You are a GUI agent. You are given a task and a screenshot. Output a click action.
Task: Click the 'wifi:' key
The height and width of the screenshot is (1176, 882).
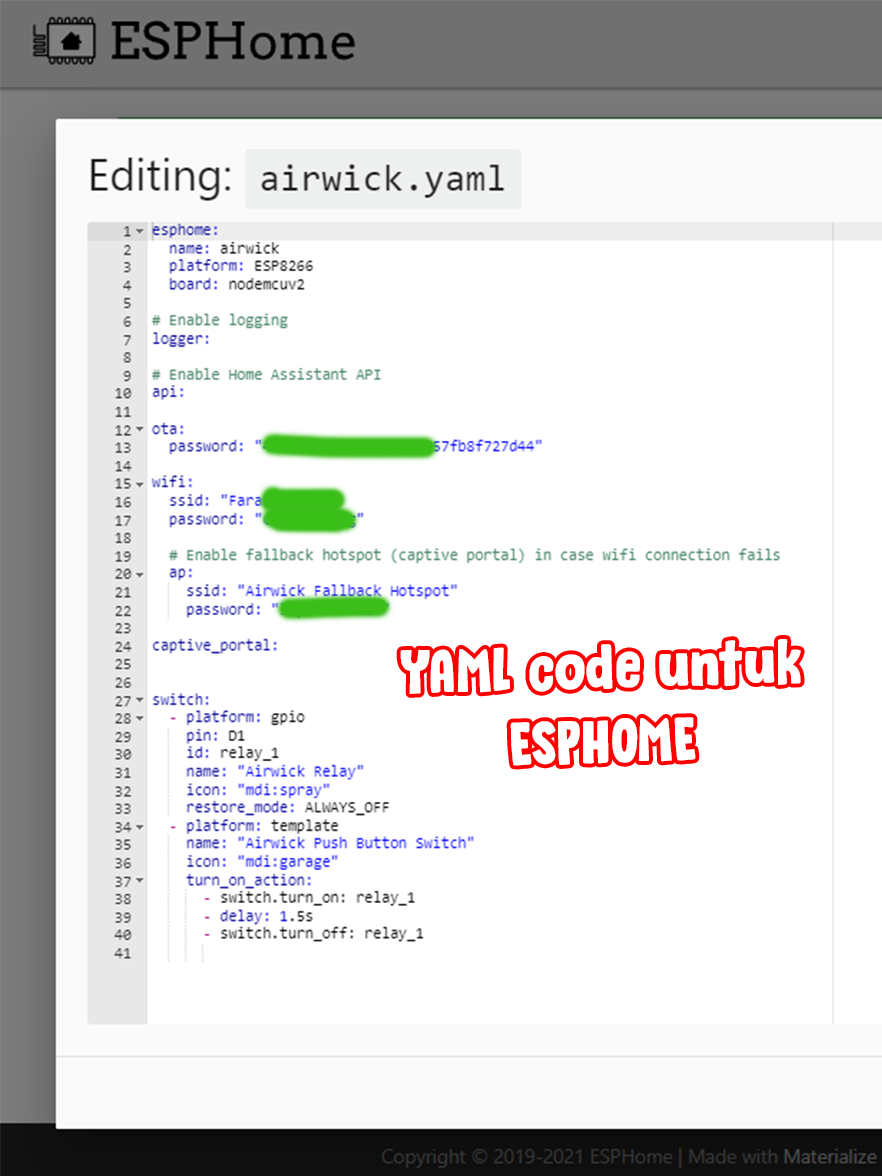tap(172, 482)
